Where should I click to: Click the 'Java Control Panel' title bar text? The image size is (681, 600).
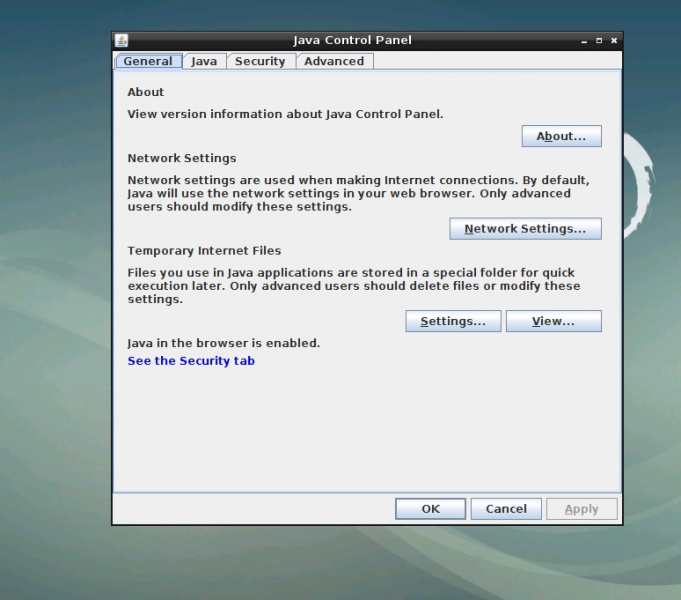(x=352, y=41)
